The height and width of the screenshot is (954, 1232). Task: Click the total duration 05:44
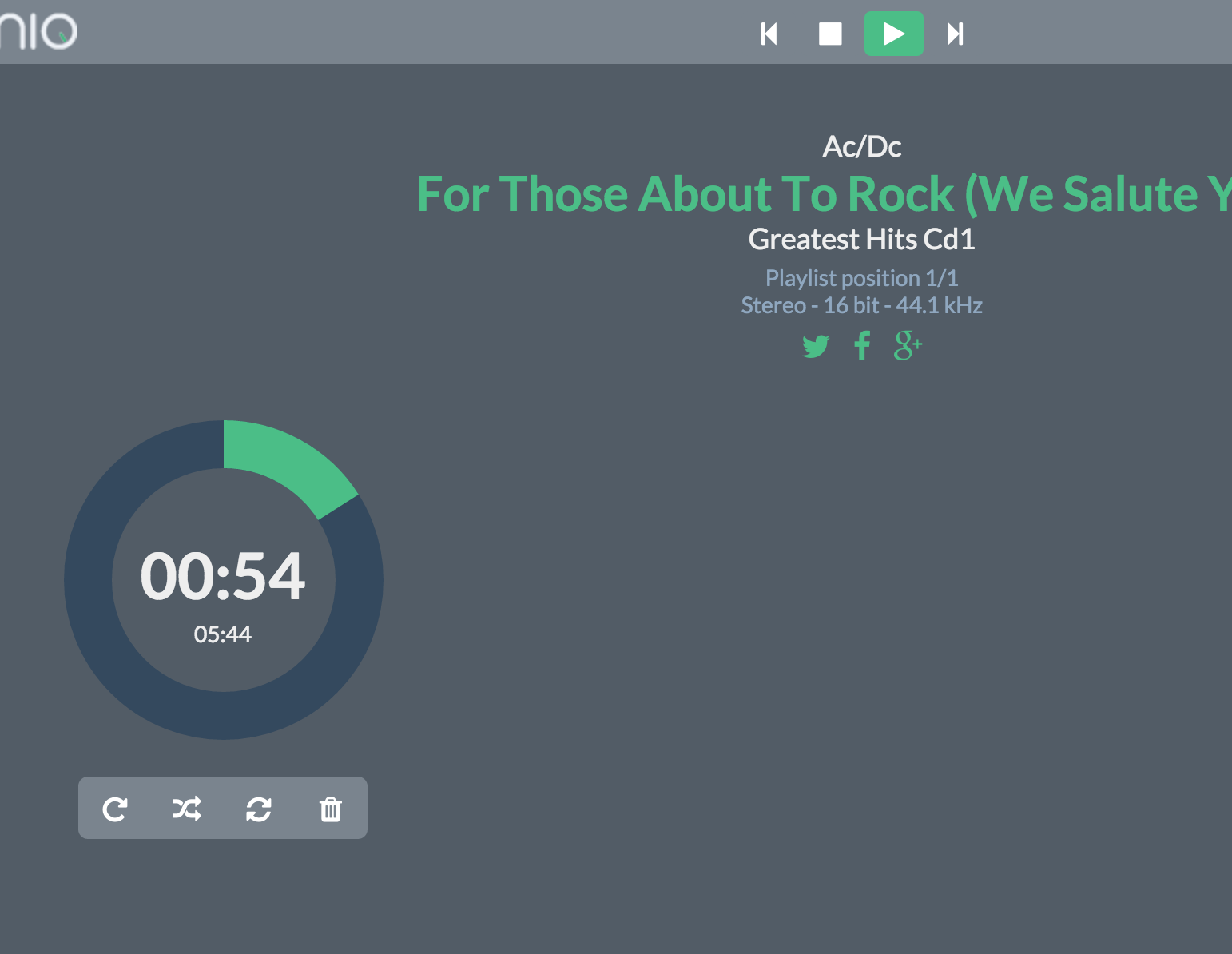pyautogui.click(x=223, y=634)
